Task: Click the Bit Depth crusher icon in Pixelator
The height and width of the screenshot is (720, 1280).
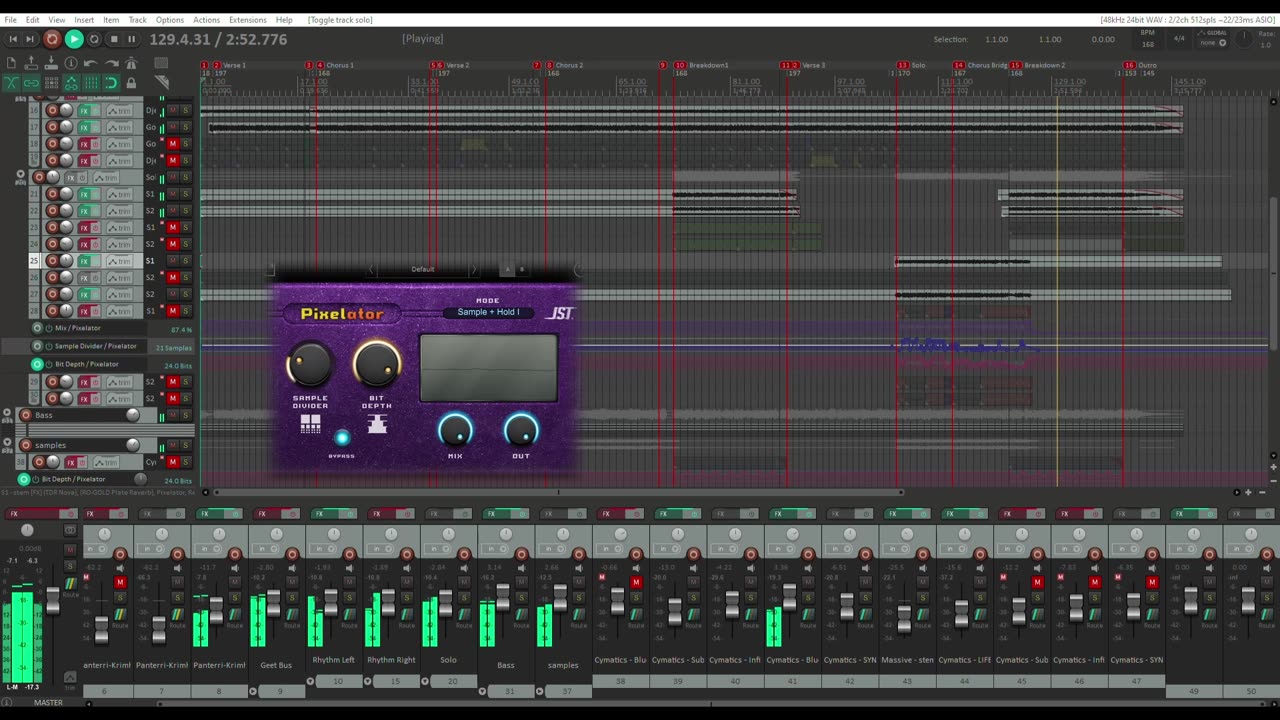Action: [x=377, y=424]
